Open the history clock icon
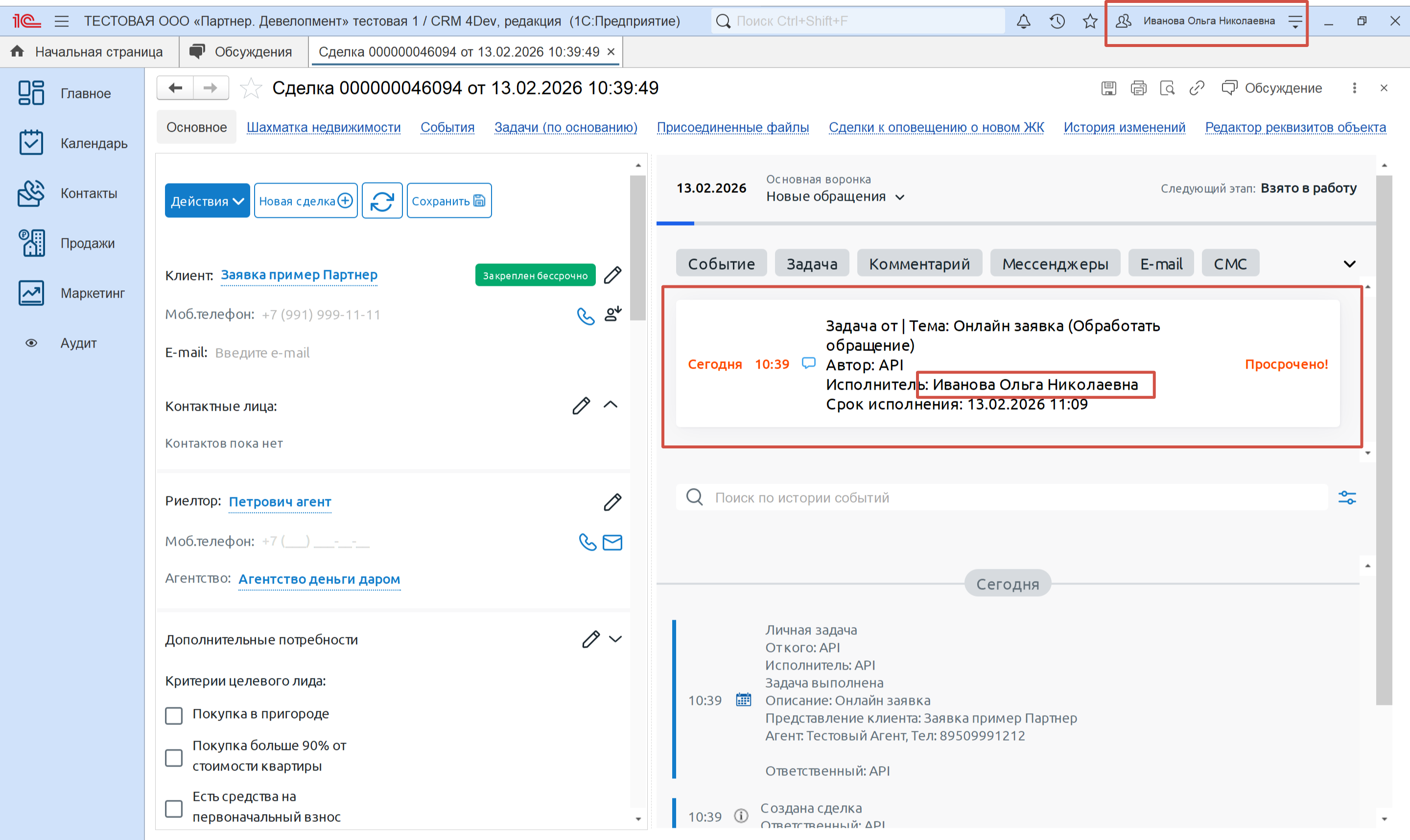Viewport: 1410px width, 840px height. click(1056, 22)
